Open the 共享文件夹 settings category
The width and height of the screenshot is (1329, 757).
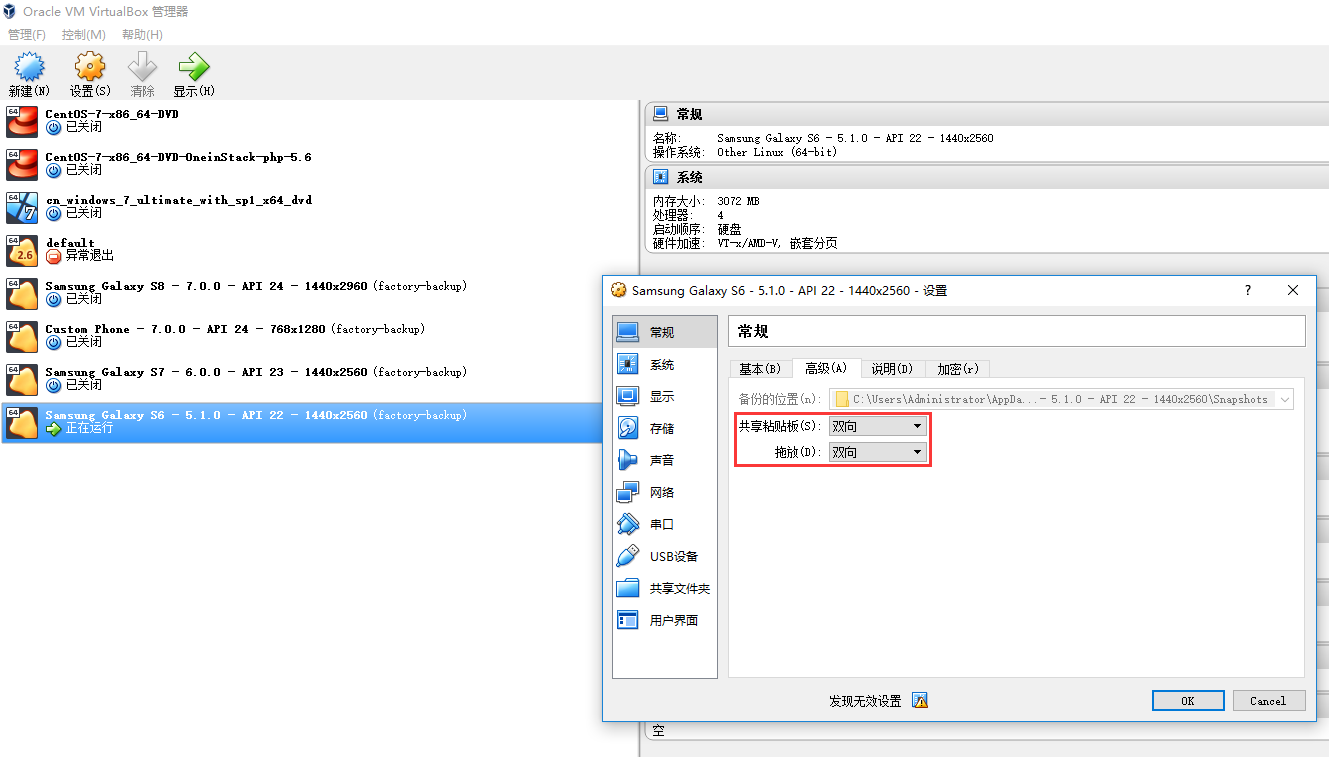pos(665,588)
